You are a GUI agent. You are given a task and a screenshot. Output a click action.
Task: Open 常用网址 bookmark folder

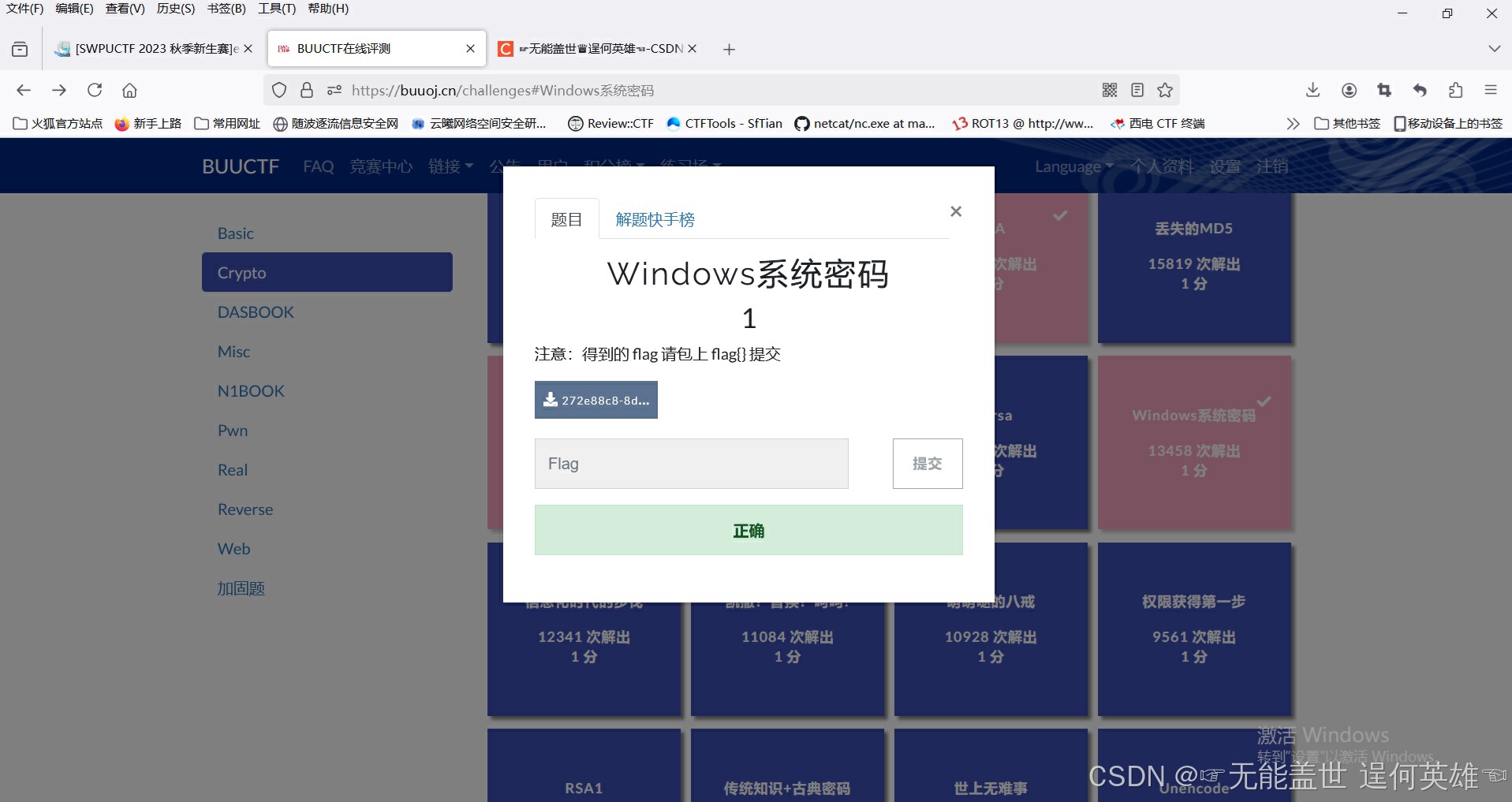point(227,124)
